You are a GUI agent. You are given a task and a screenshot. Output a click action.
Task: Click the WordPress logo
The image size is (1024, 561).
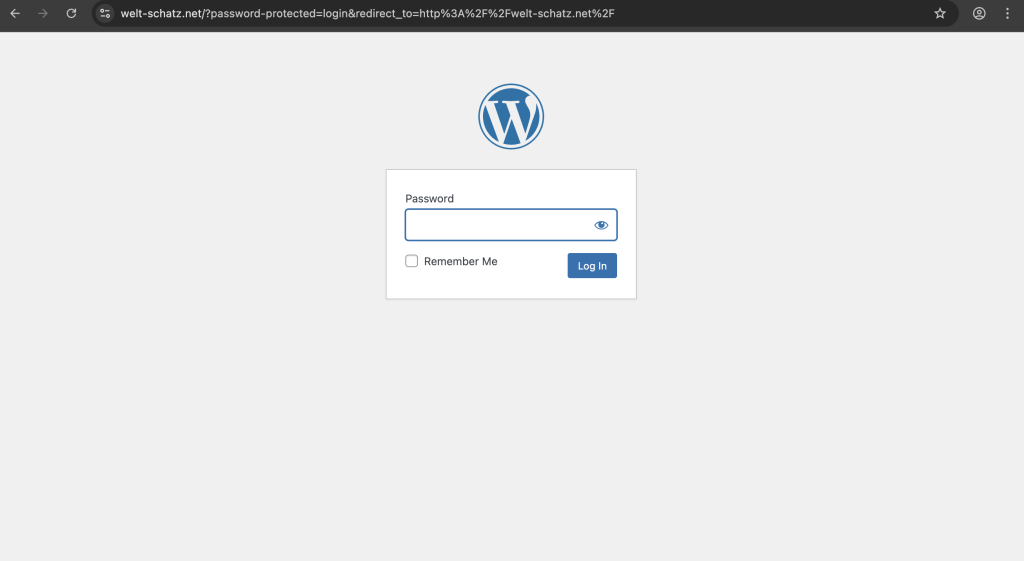click(511, 116)
